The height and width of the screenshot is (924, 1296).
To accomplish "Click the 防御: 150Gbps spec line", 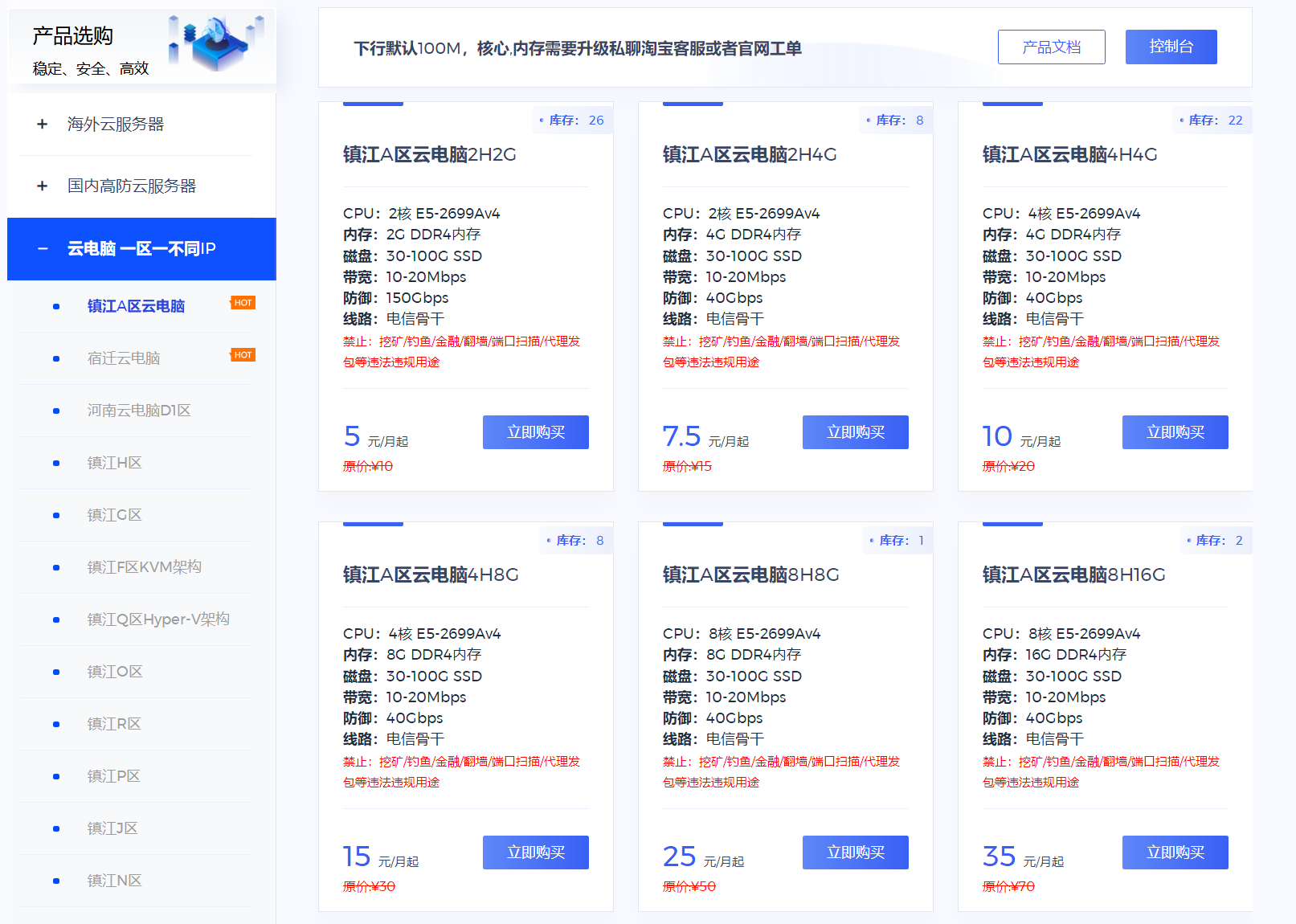I will tap(395, 298).
